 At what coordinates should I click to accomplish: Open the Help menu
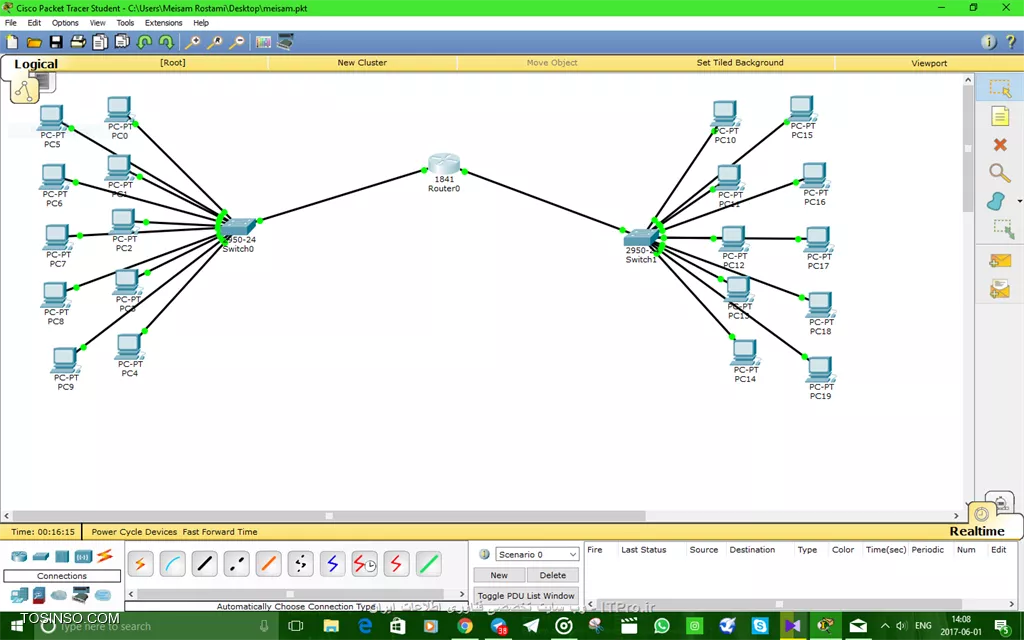pos(201,23)
